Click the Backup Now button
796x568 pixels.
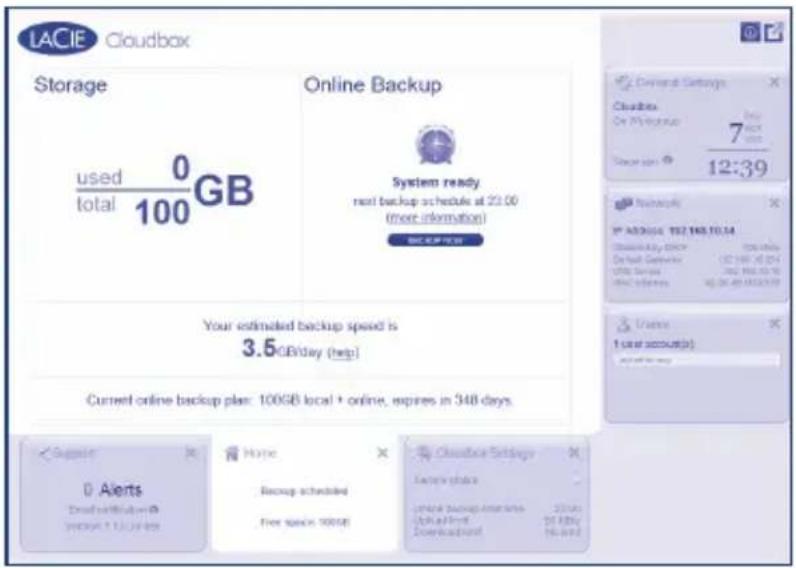[x=435, y=240]
